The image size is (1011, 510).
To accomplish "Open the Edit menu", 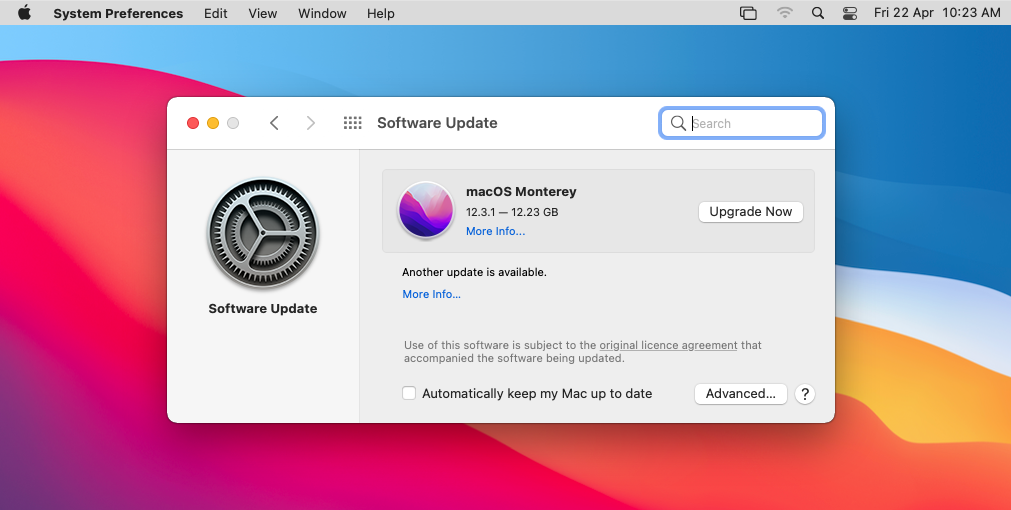I will (215, 14).
